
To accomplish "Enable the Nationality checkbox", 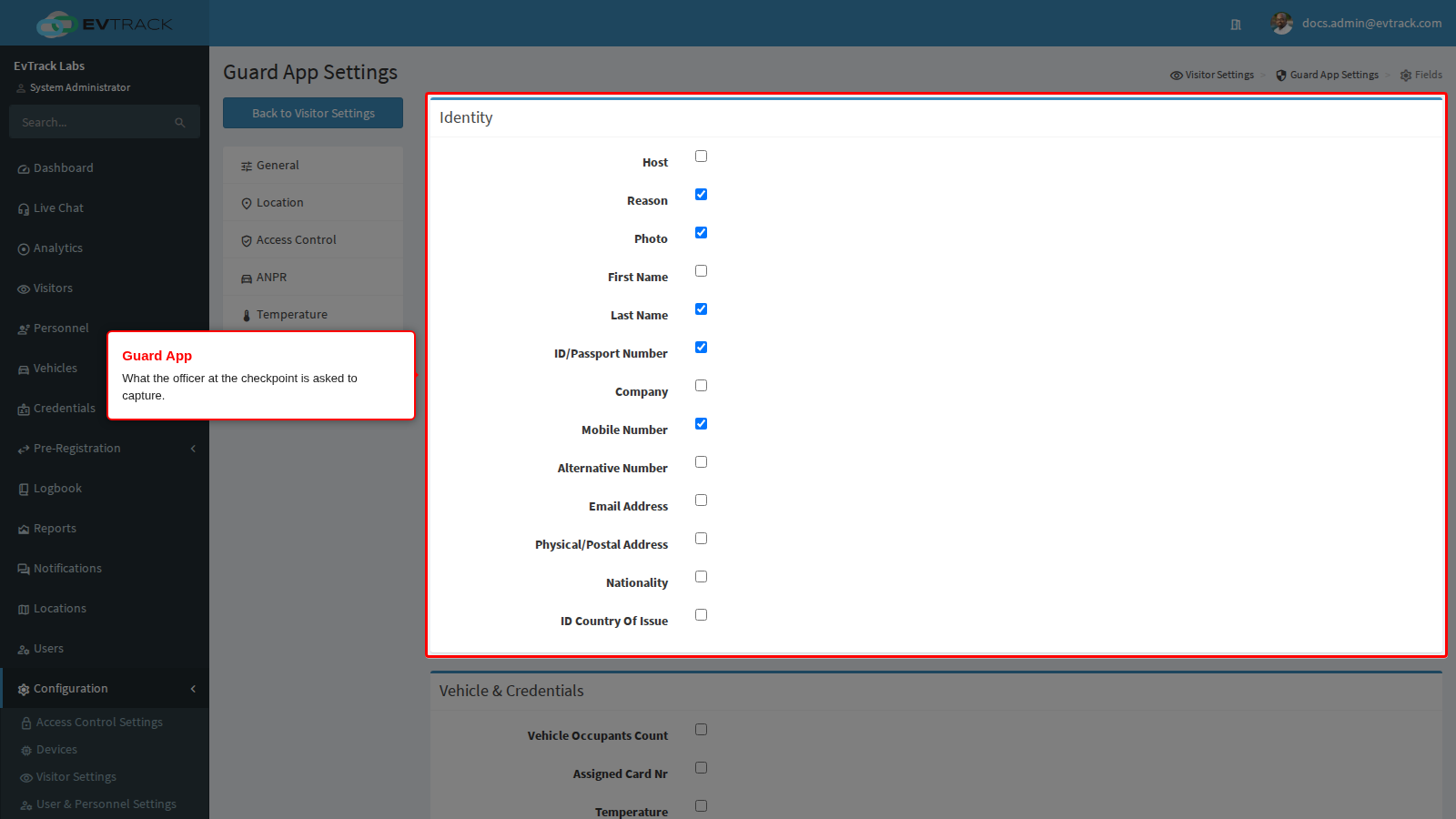I will click(x=701, y=577).
